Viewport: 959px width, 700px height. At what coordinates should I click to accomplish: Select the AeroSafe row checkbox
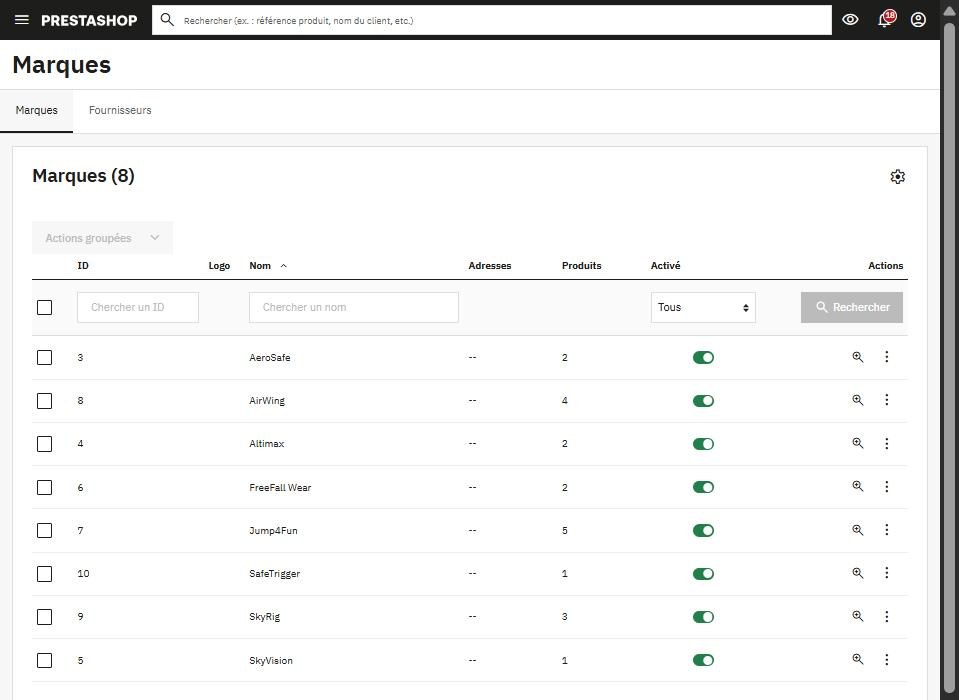(45, 357)
